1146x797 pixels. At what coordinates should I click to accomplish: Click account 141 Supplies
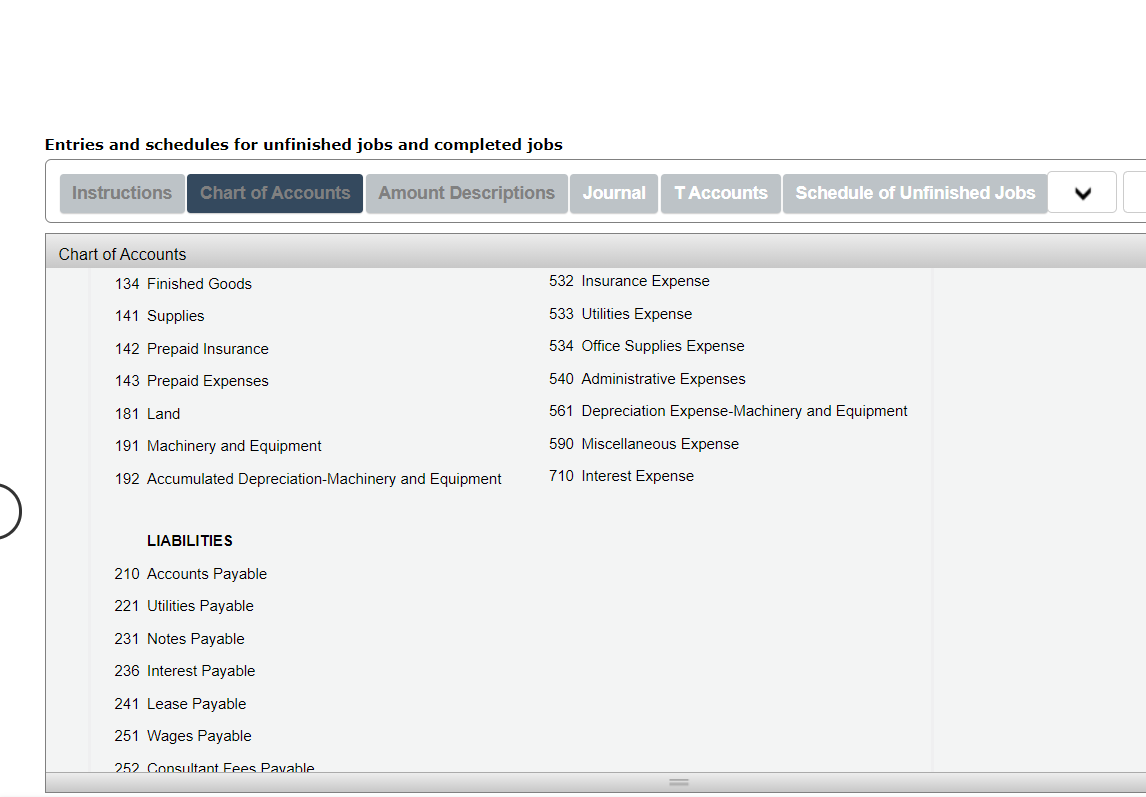click(159, 316)
